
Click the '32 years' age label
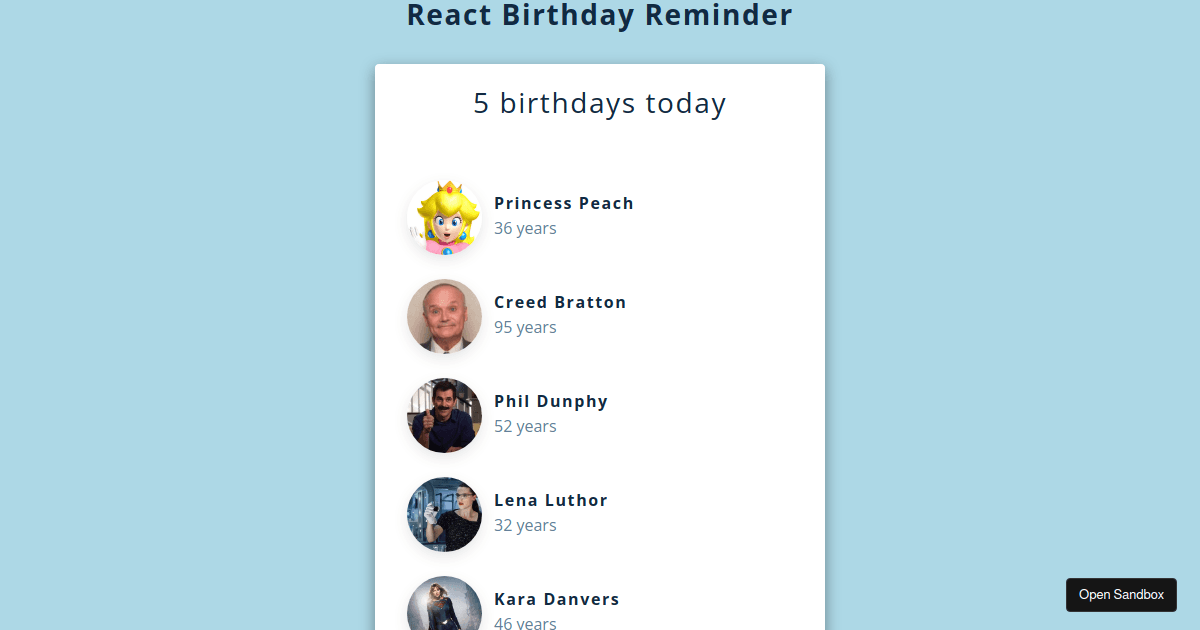(525, 525)
